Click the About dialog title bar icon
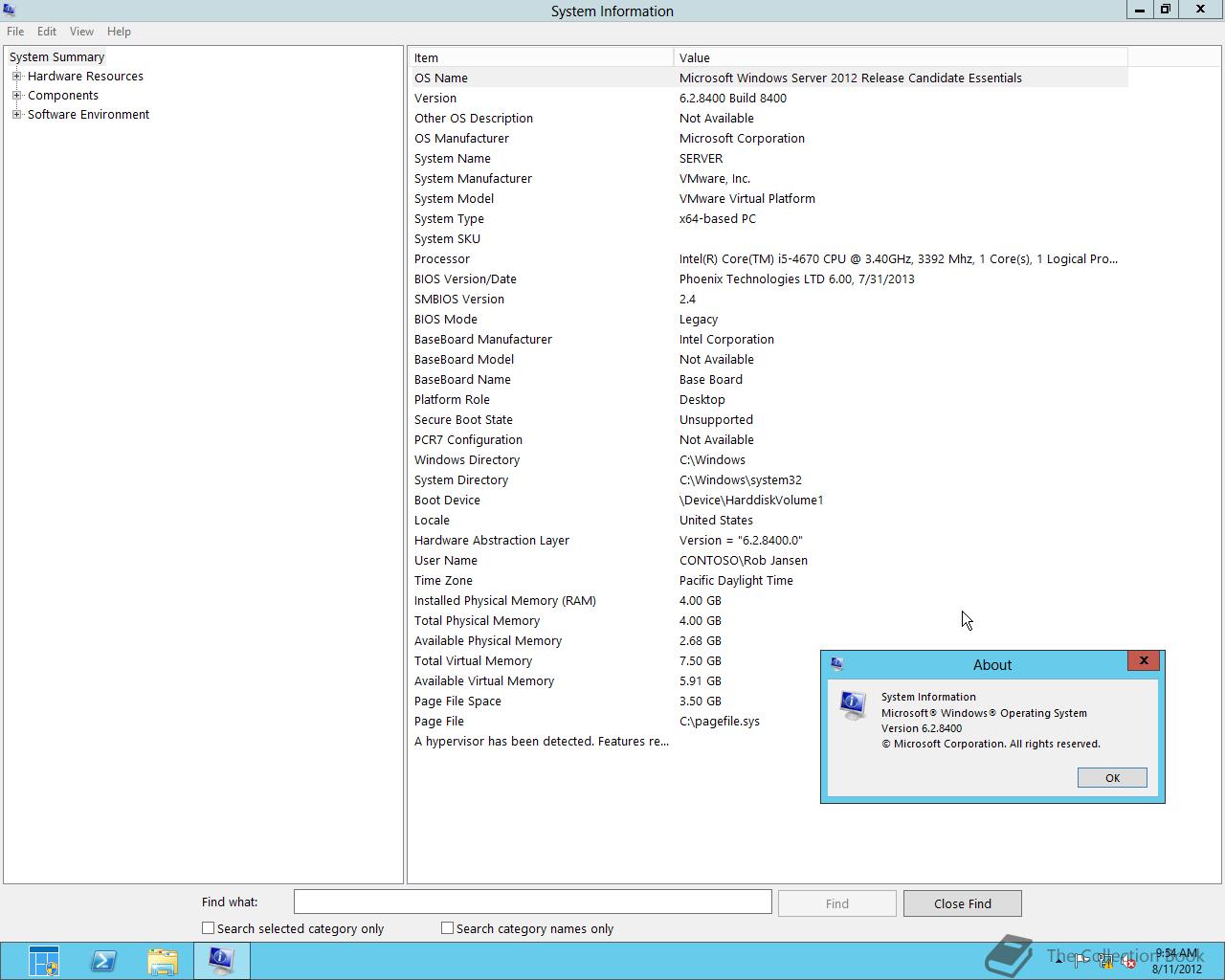Screen dimensions: 1225x980 (x=836, y=663)
